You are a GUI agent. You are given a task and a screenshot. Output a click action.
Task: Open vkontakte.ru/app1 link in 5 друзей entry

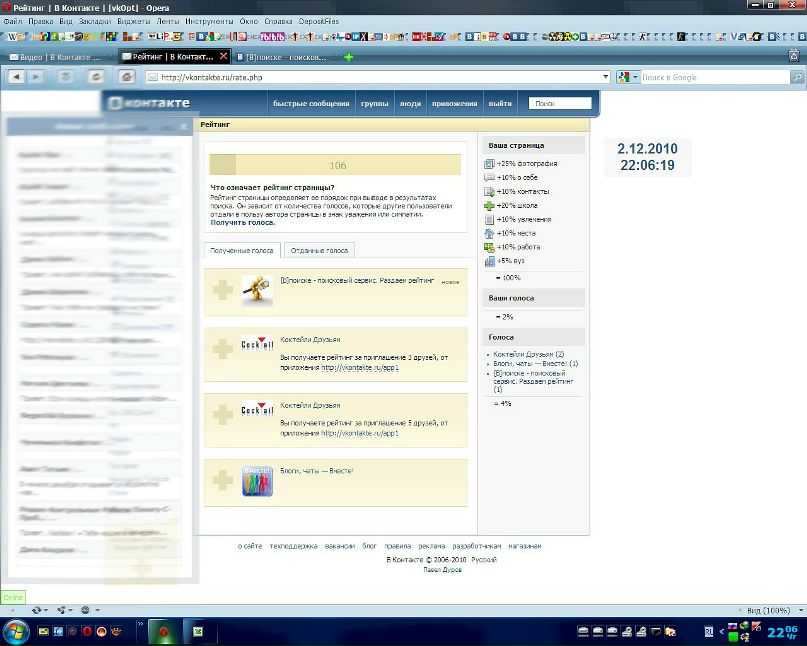click(360, 433)
